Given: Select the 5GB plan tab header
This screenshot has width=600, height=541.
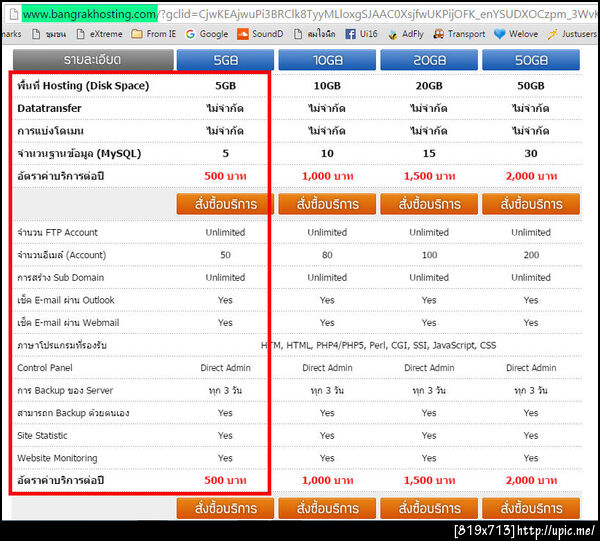Looking at the screenshot, I should point(225,60).
